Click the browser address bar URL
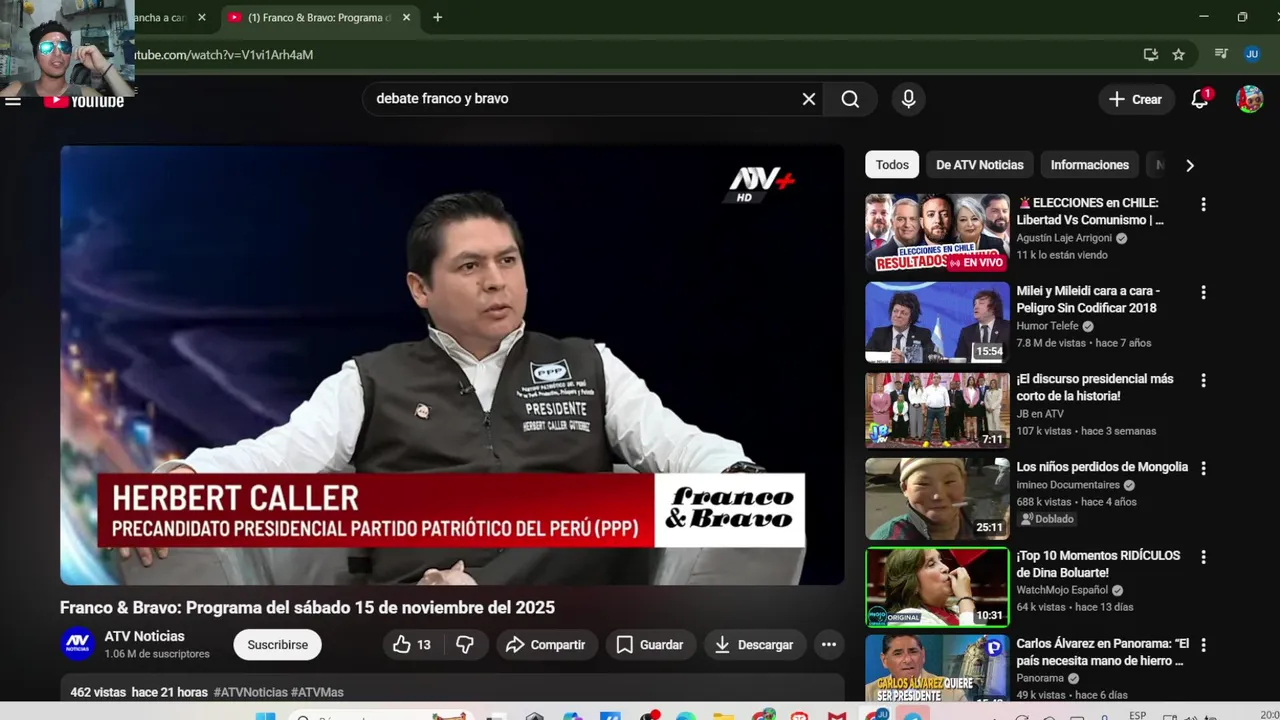This screenshot has height=720, width=1280. pos(224,55)
